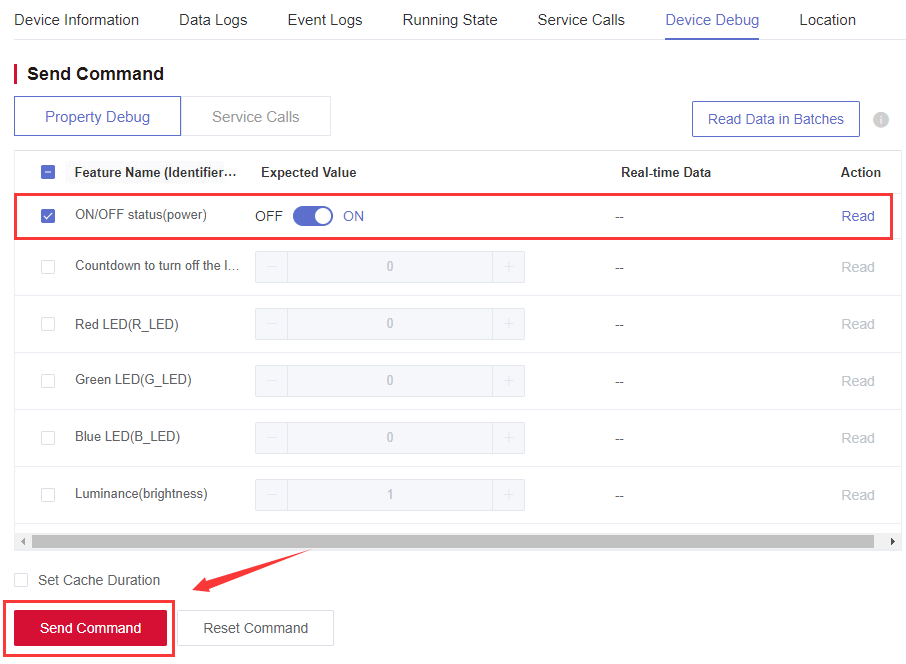Uncheck the ON/OFF status(power) checkbox
906x664 pixels.
click(48, 216)
